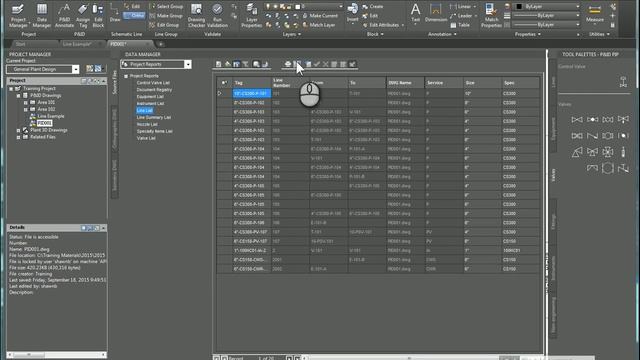The width and height of the screenshot is (640, 360).
Task: Click the Accept edit checkmark icon in Data Manager
Action: (x=317, y=64)
